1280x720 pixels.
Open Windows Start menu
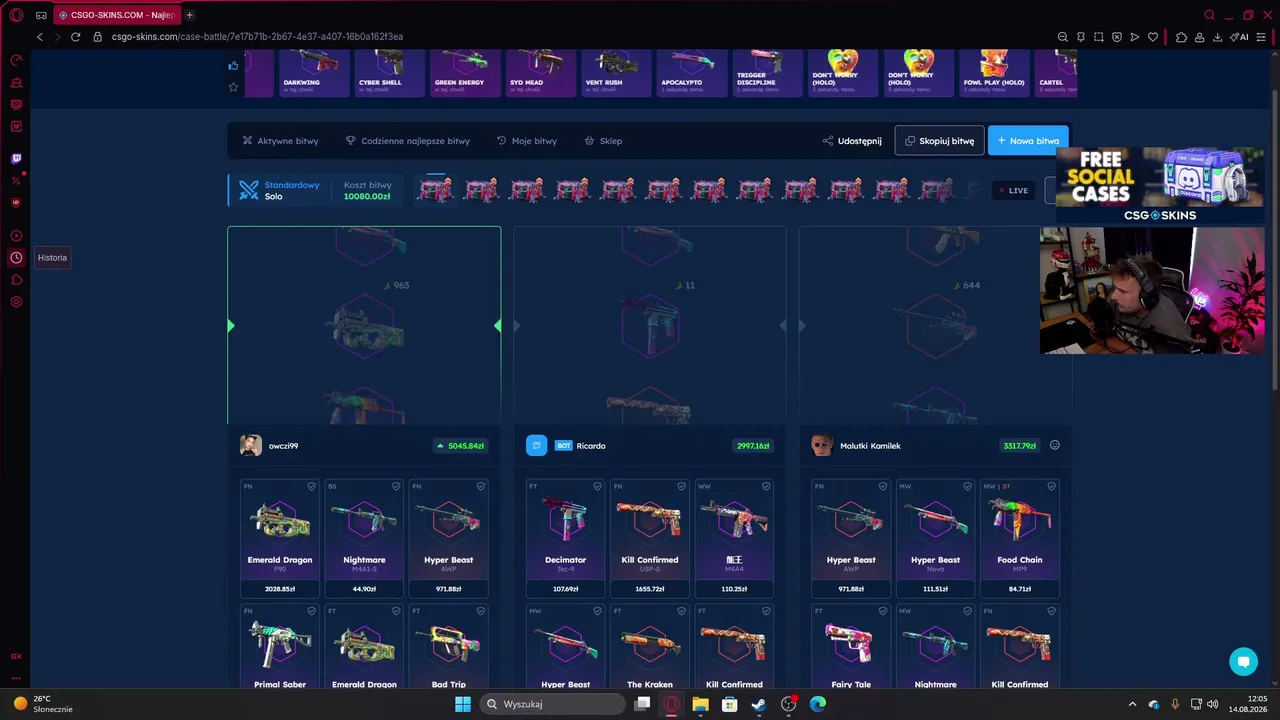pos(463,704)
